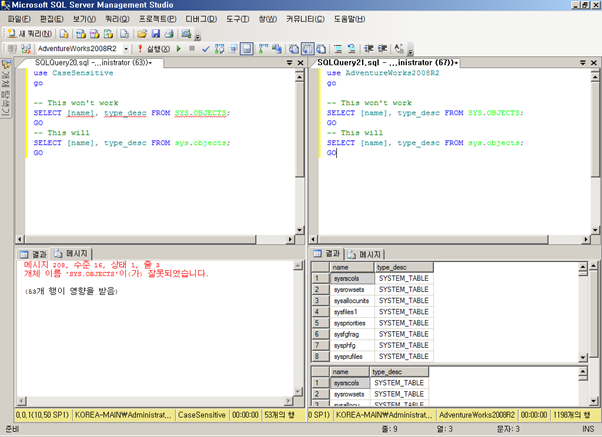Click the comment out selected lines icon
This screenshot has width=602, height=437.
tap(338, 49)
